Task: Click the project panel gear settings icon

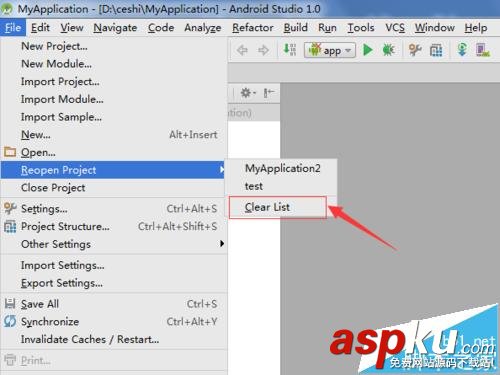Action: click(x=248, y=92)
